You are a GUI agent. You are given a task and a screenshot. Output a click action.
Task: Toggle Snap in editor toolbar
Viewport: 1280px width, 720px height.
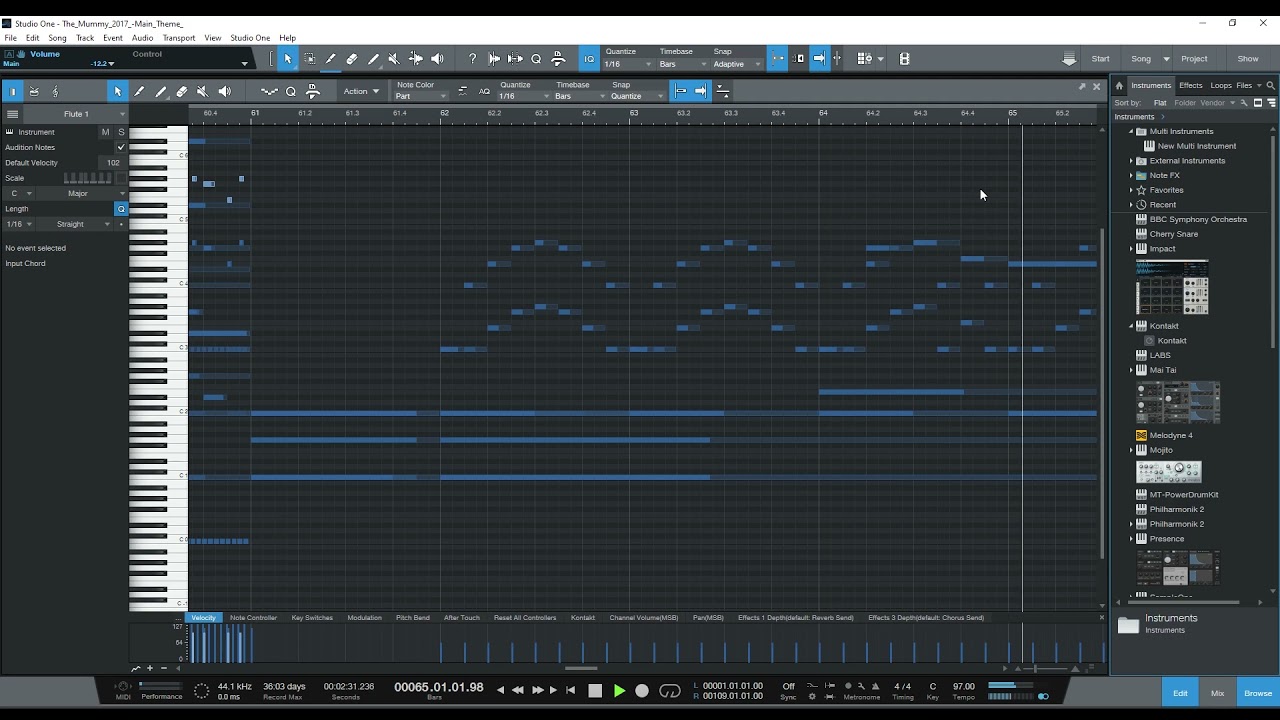tap(680, 91)
